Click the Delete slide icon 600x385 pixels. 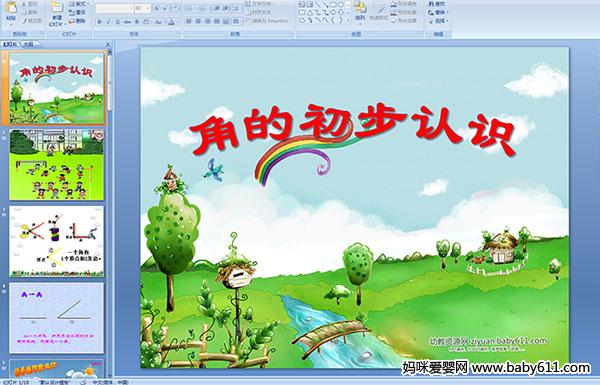[77, 21]
